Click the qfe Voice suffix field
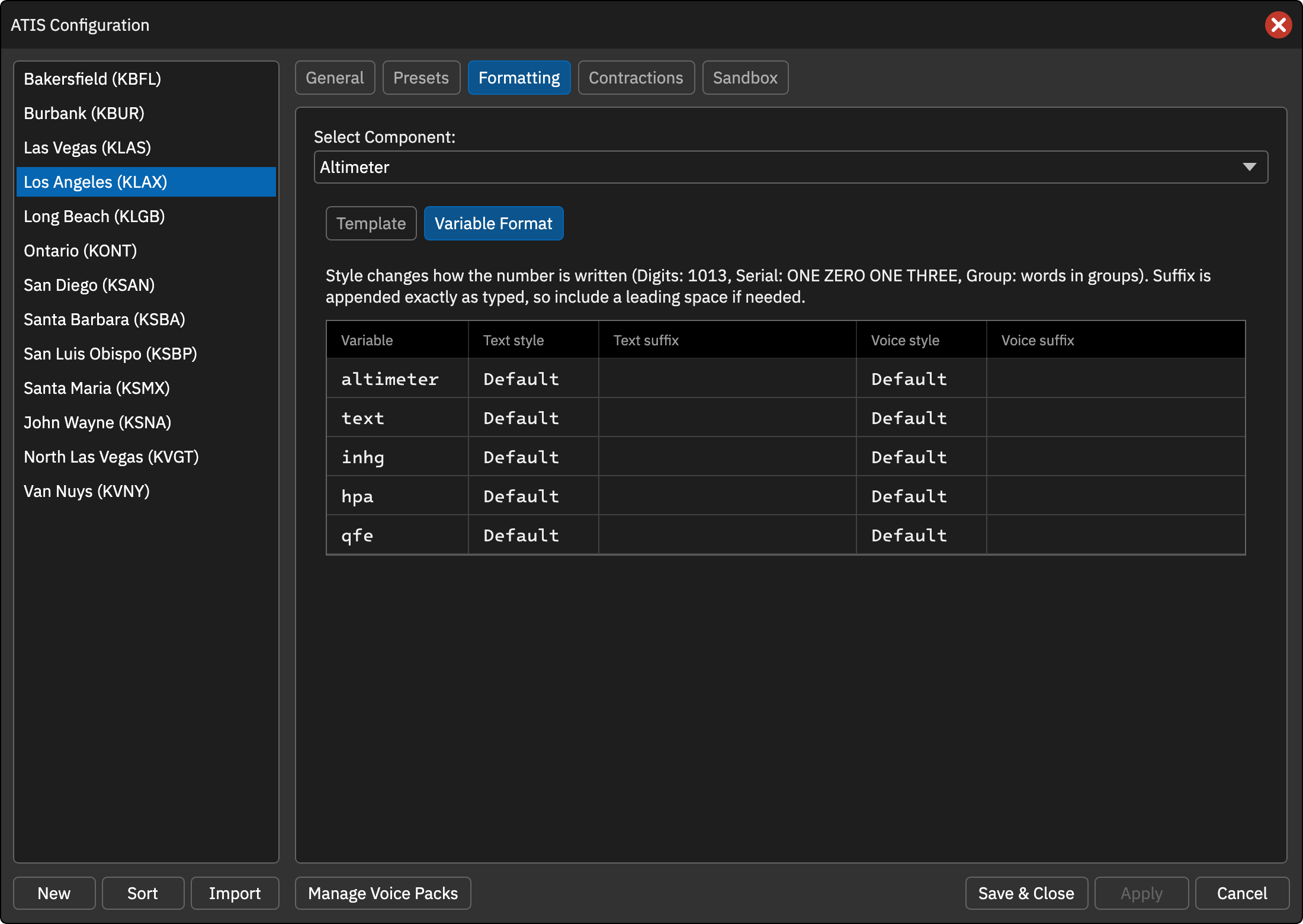Screen dimensions: 1303x924 [1116, 535]
